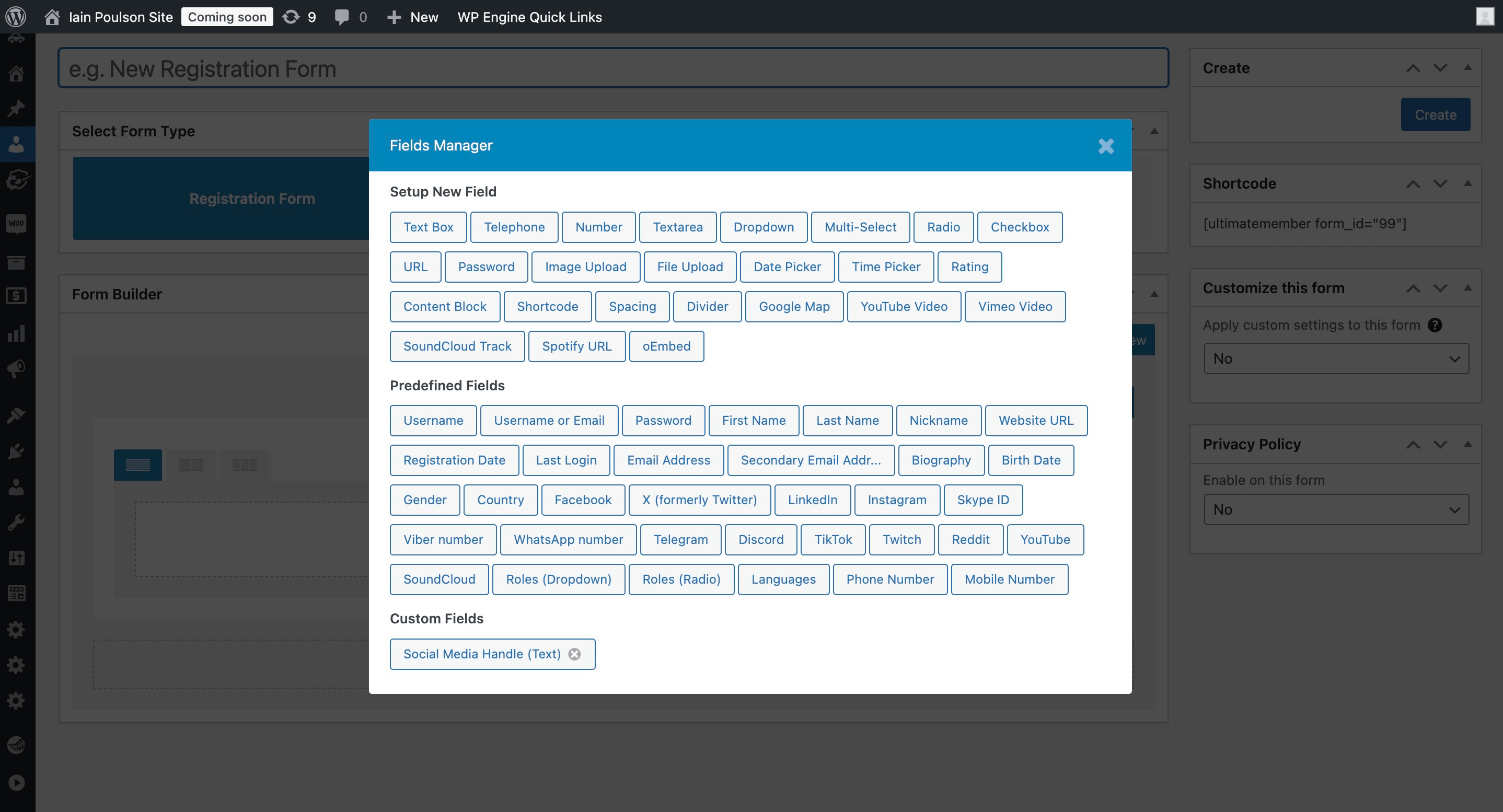The image size is (1503, 812).
Task: Move the Create panel up
Action: click(1413, 68)
